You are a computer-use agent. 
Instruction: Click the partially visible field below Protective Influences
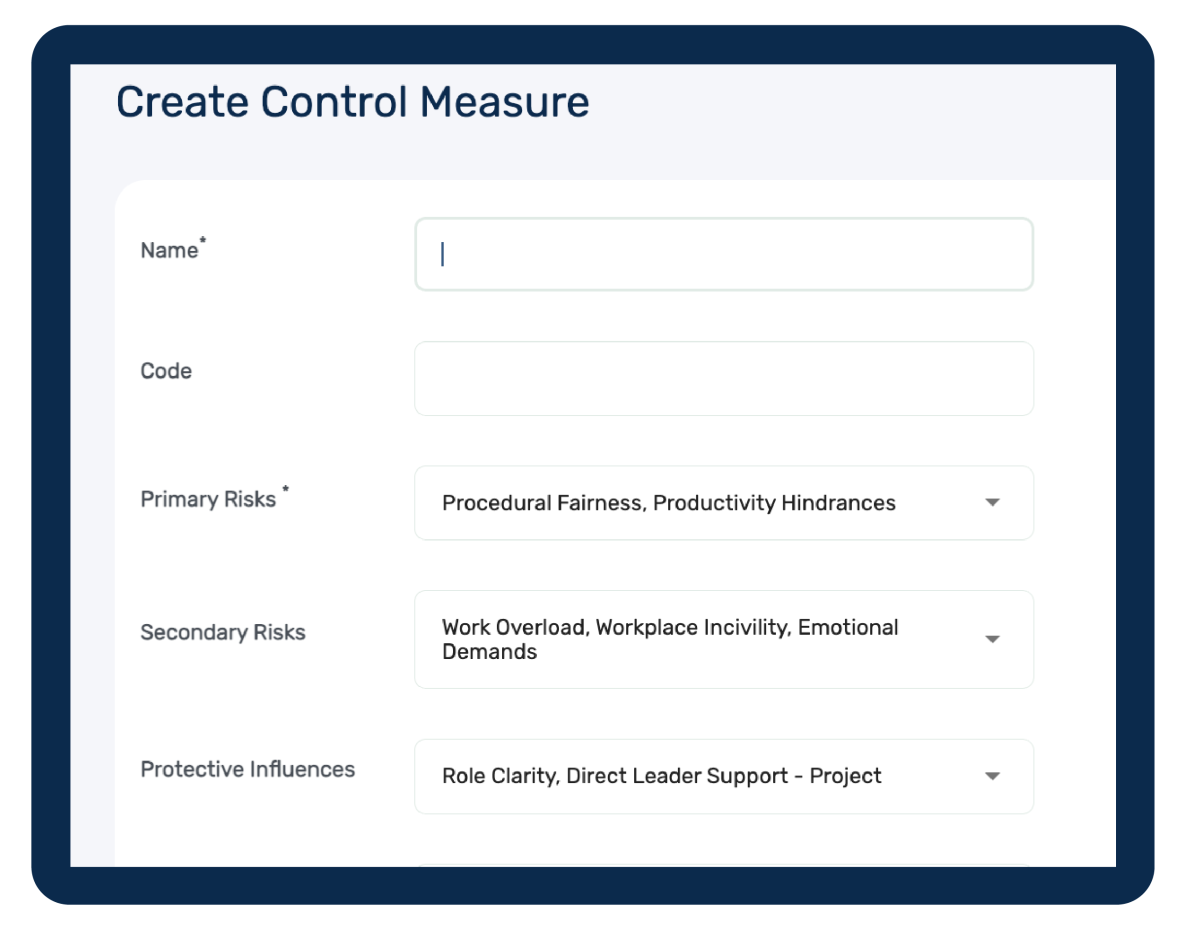(723, 864)
